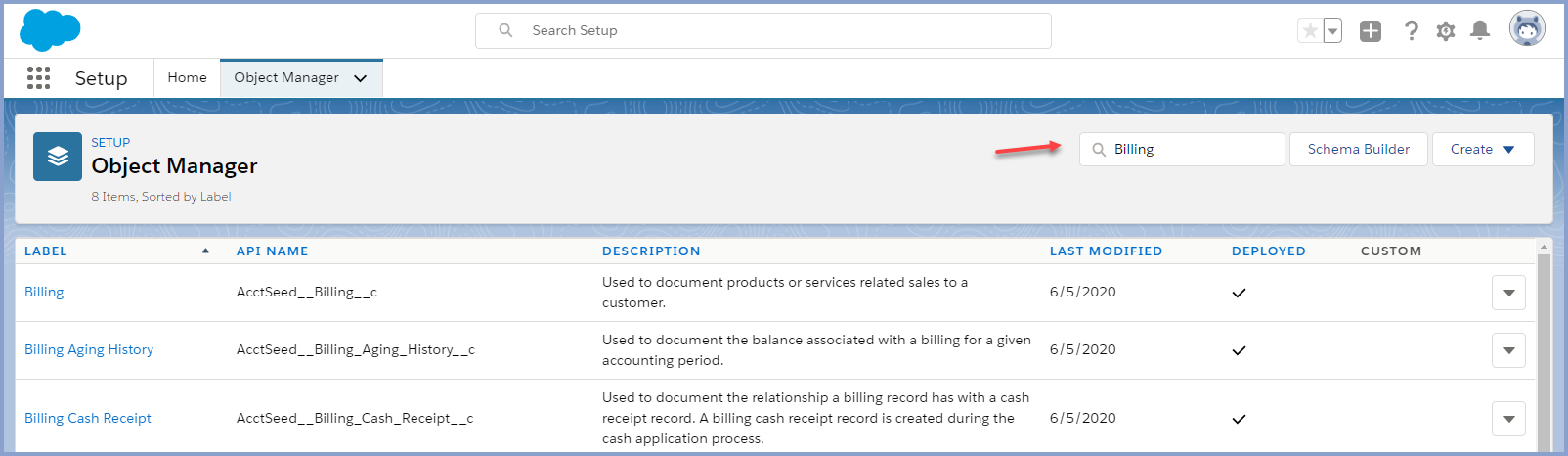This screenshot has height=456, width=1568.
Task: Open the user profile avatar
Action: pyautogui.click(x=1527, y=29)
